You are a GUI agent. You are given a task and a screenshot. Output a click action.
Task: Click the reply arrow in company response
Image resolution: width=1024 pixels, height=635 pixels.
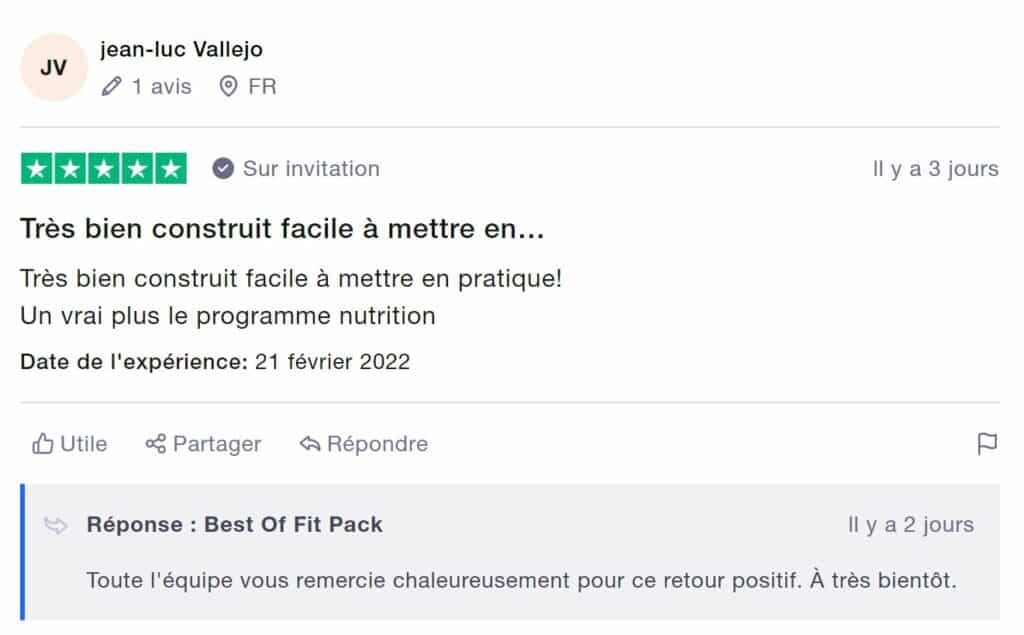click(x=56, y=525)
